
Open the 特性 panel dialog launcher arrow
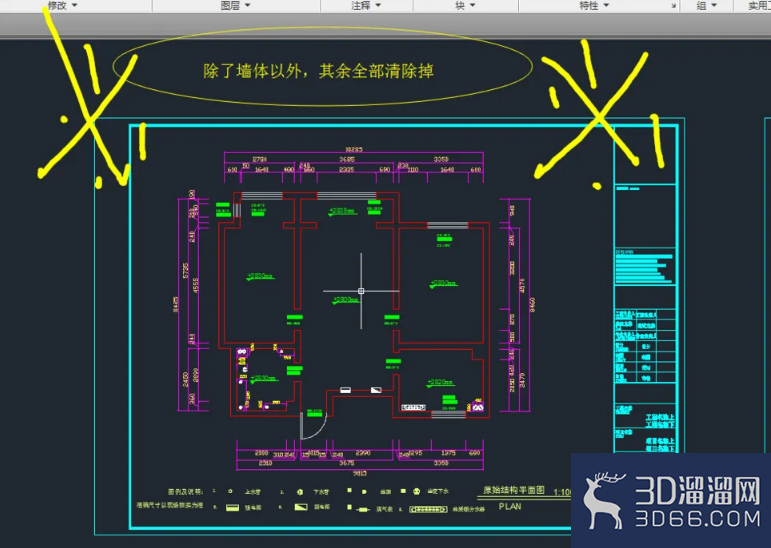point(674,6)
